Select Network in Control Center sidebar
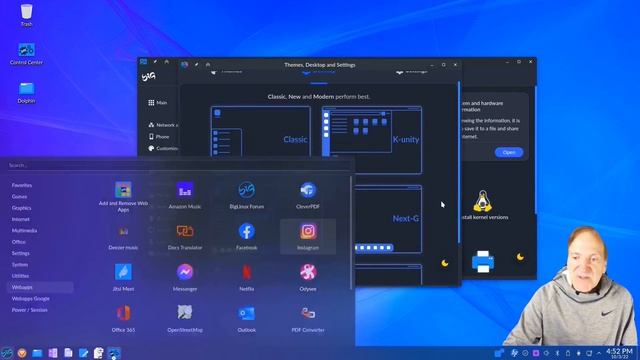 [x=163, y=125]
